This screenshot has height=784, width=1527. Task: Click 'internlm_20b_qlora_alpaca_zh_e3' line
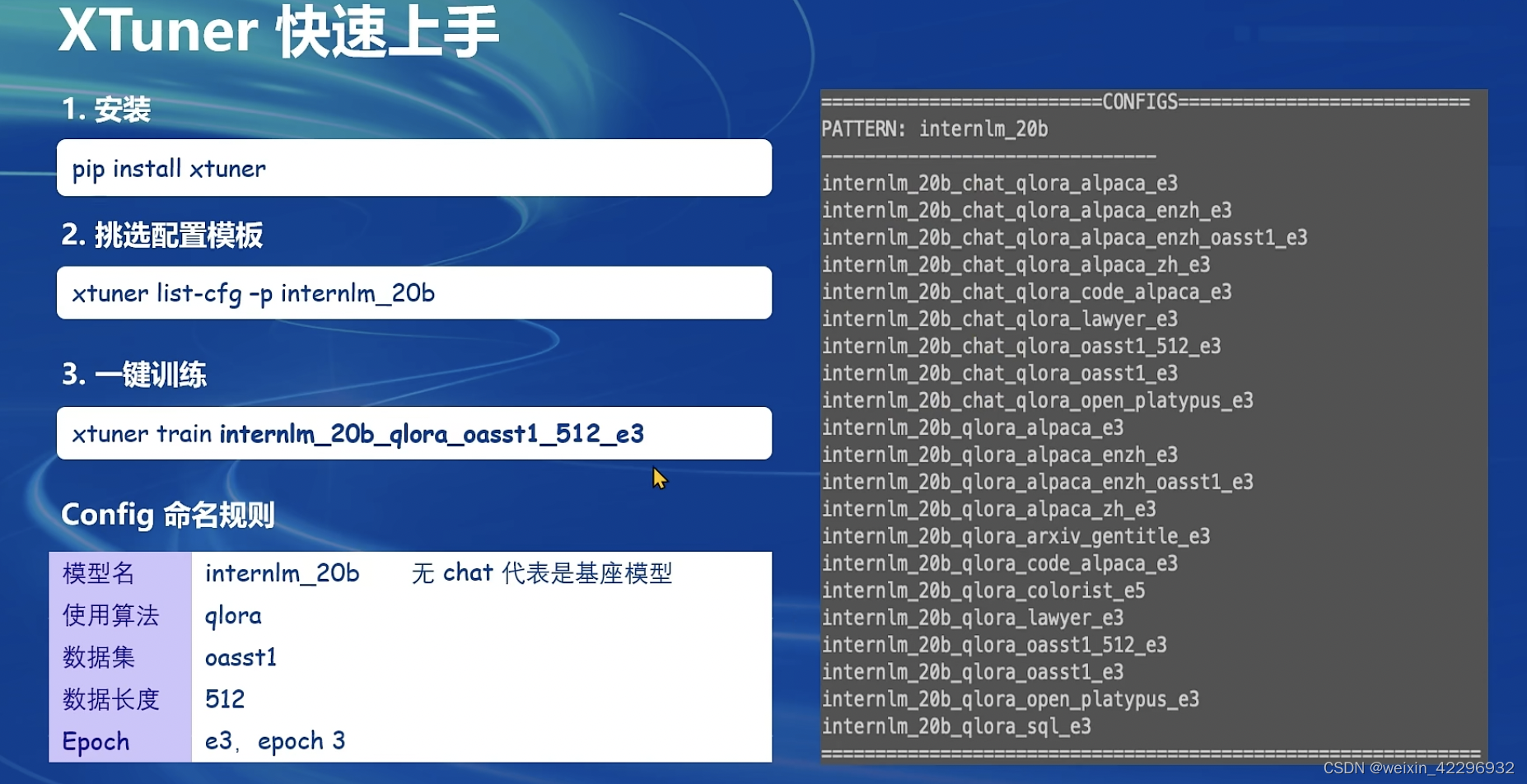pos(989,510)
